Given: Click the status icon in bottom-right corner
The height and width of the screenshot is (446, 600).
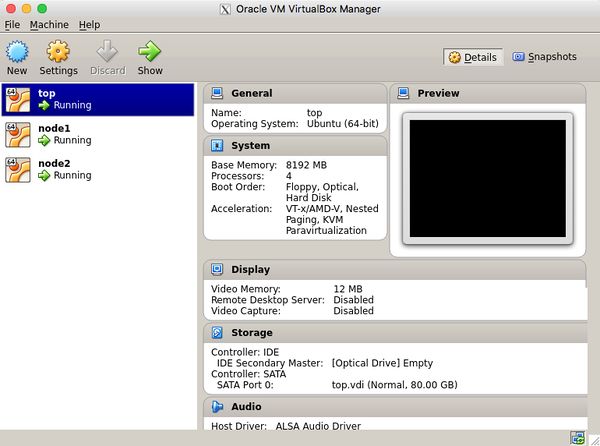Looking at the screenshot, I should (x=578, y=438).
